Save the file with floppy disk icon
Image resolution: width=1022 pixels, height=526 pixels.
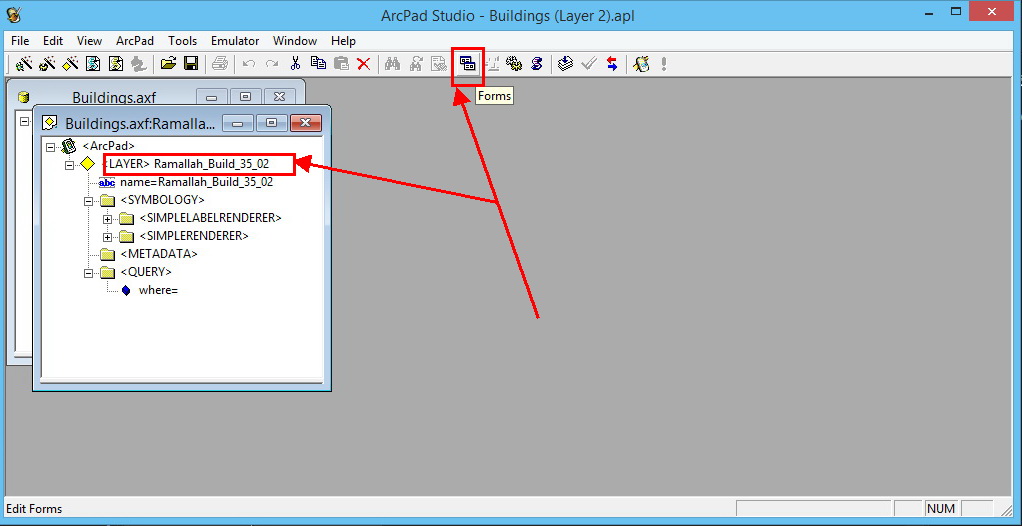191,63
